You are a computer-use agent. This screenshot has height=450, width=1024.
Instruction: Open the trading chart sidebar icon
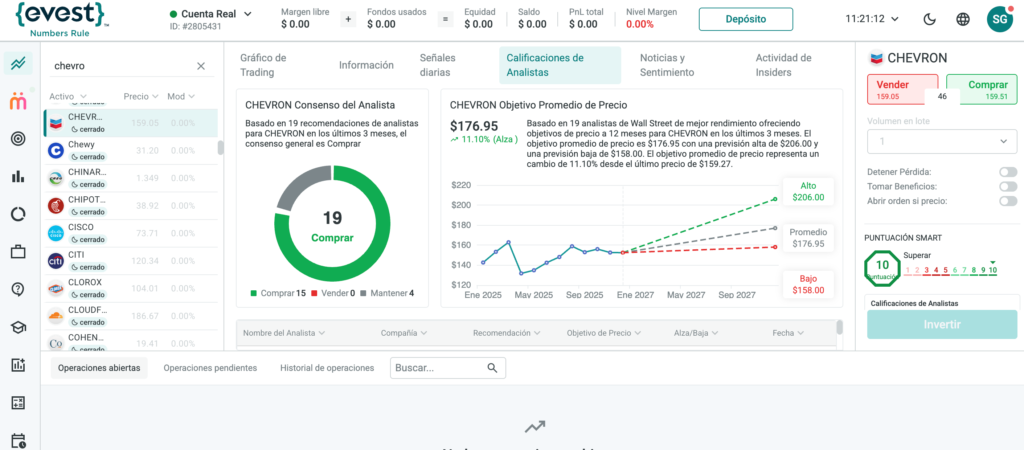[18, 63]
